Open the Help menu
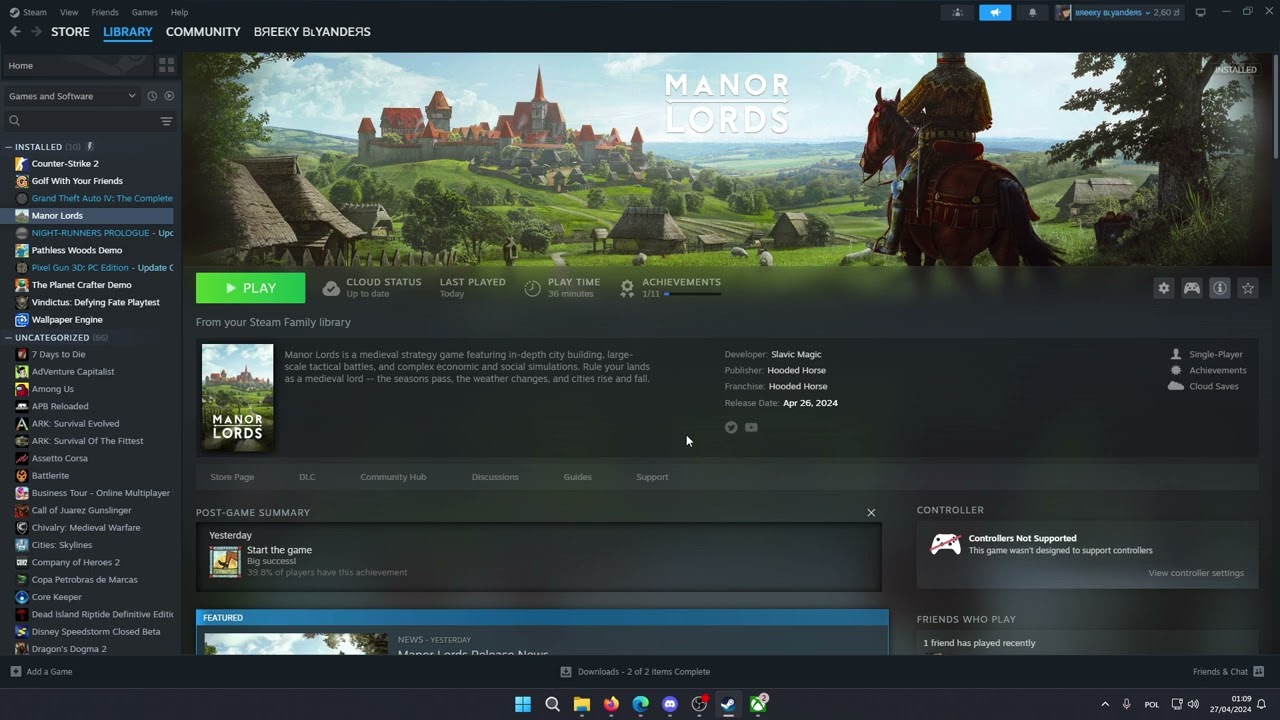 (x=179, y=12)
